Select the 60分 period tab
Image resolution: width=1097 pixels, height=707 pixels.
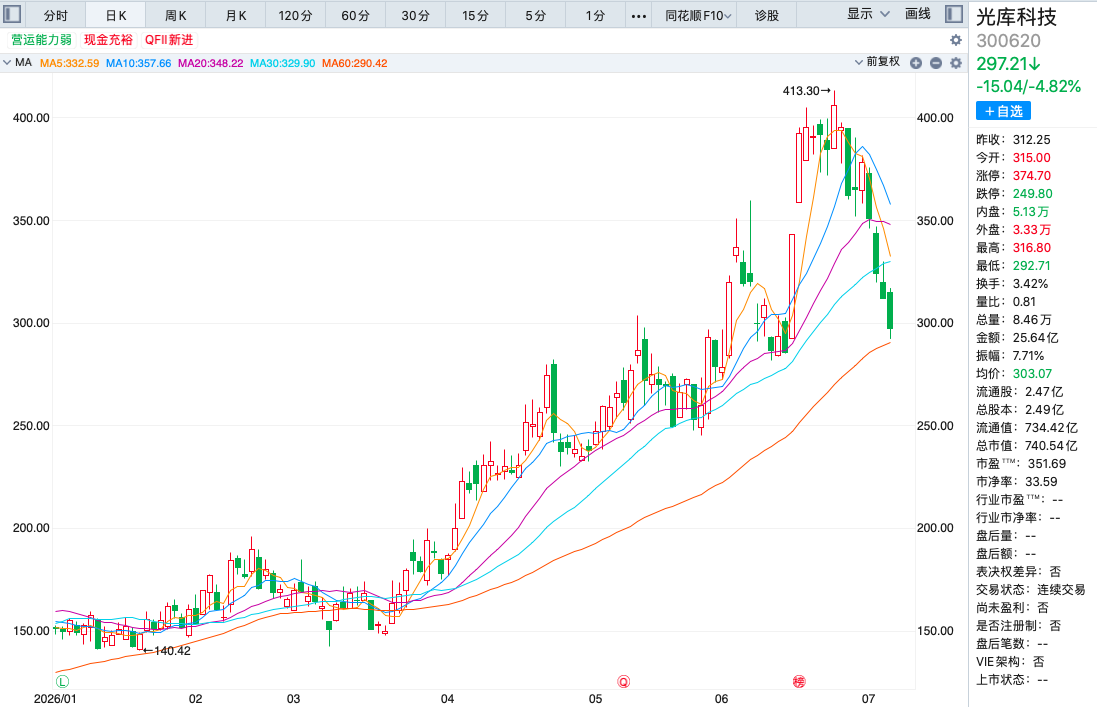click(355, 15)
